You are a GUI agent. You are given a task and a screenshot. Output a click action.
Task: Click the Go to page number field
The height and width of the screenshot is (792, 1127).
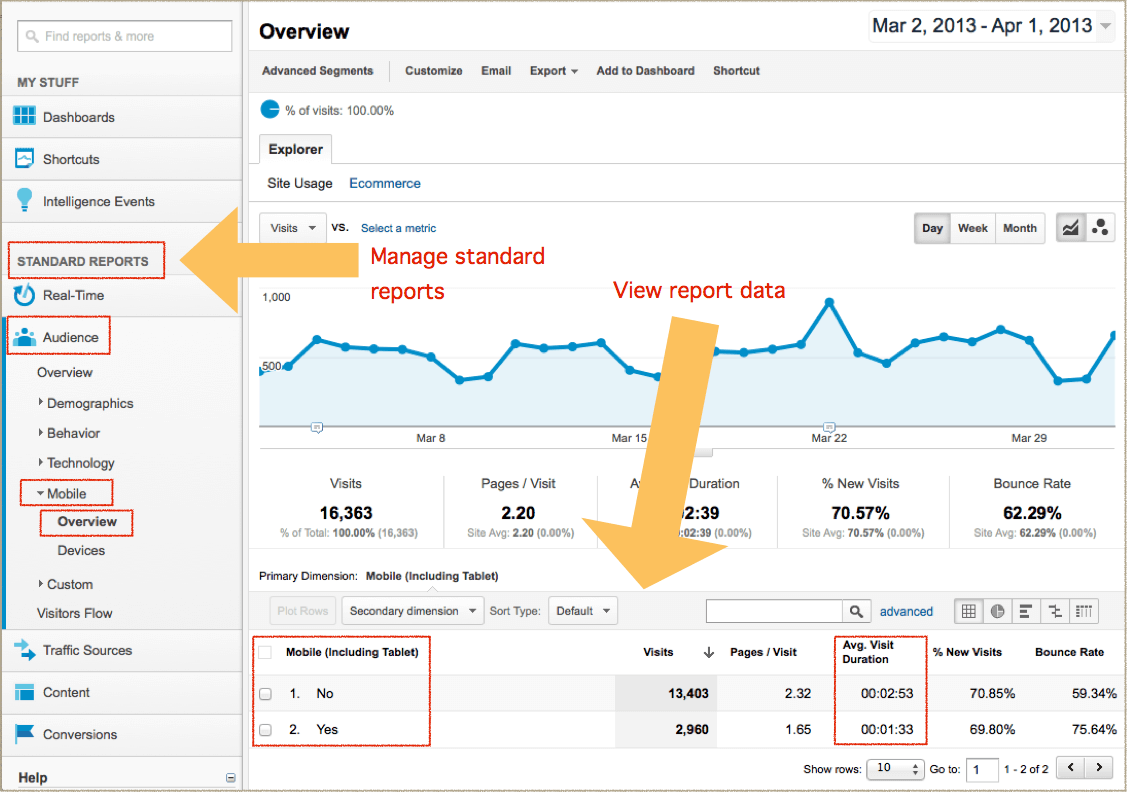(x=982, y=769)
